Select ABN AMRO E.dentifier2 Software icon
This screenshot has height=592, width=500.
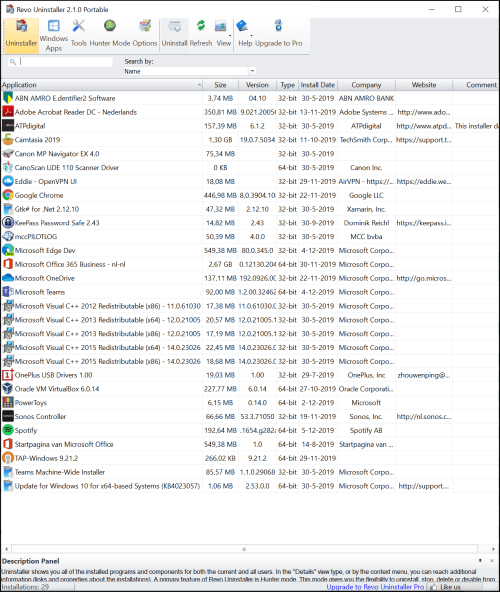[x=8, y=98]
